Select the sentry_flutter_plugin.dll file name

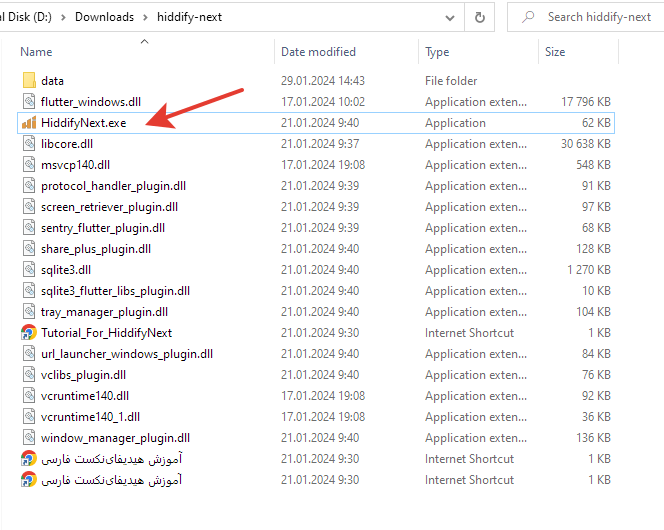coord(103,228)
